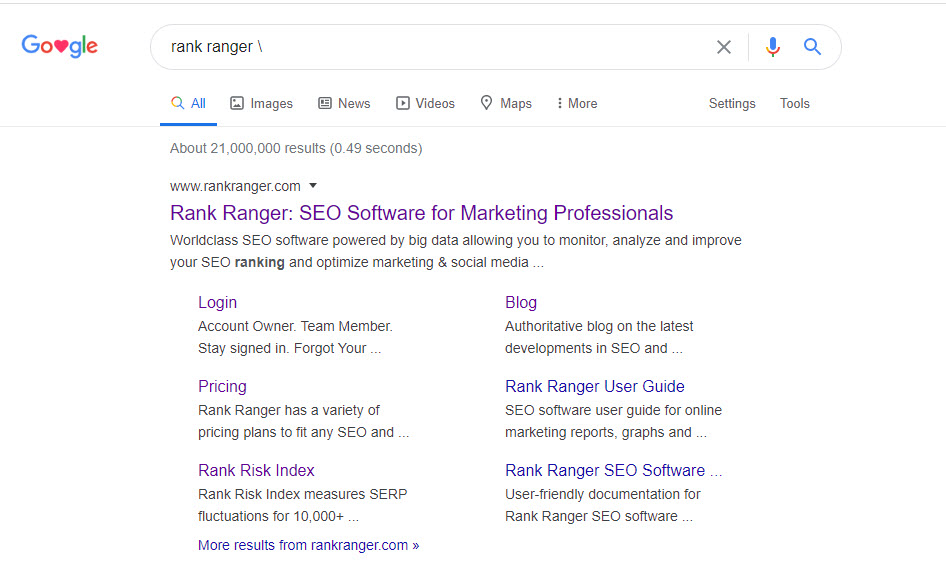Open Rank Ranger main result title
The width and height of the screenshot is (946, 563).
(421, 213)
